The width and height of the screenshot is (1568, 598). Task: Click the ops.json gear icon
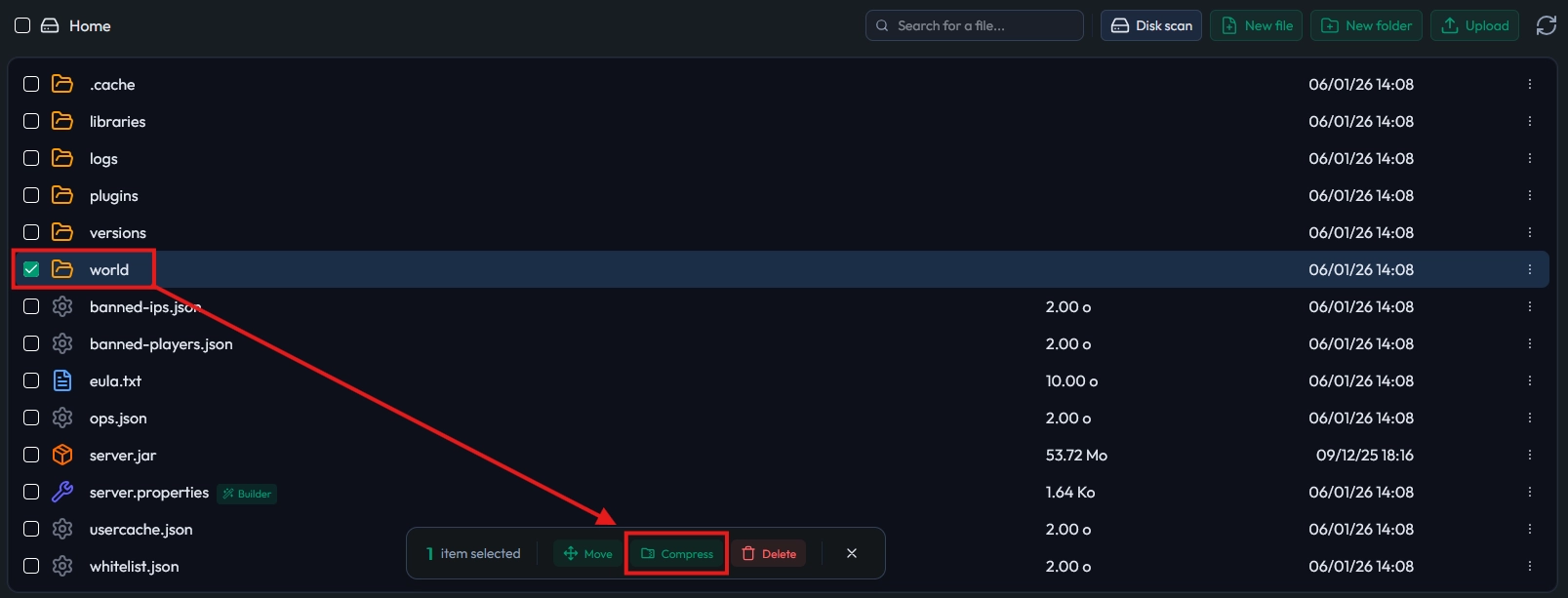pyautogui.click(x=62, y=418)
